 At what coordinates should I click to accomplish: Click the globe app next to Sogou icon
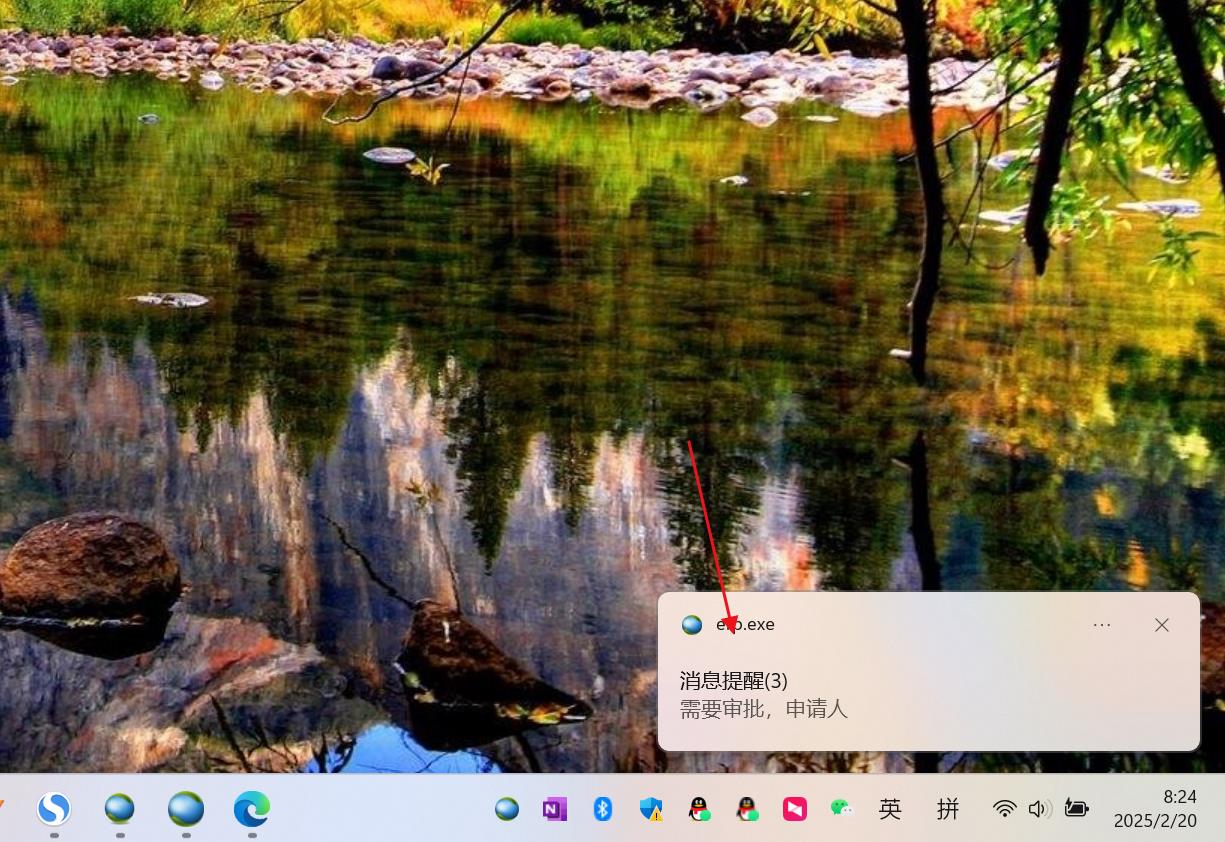pos(120,808)
